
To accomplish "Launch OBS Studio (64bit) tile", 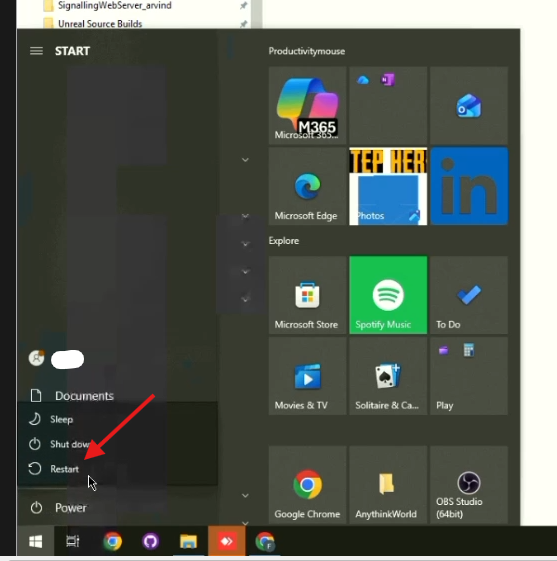I will coord(469,486).
